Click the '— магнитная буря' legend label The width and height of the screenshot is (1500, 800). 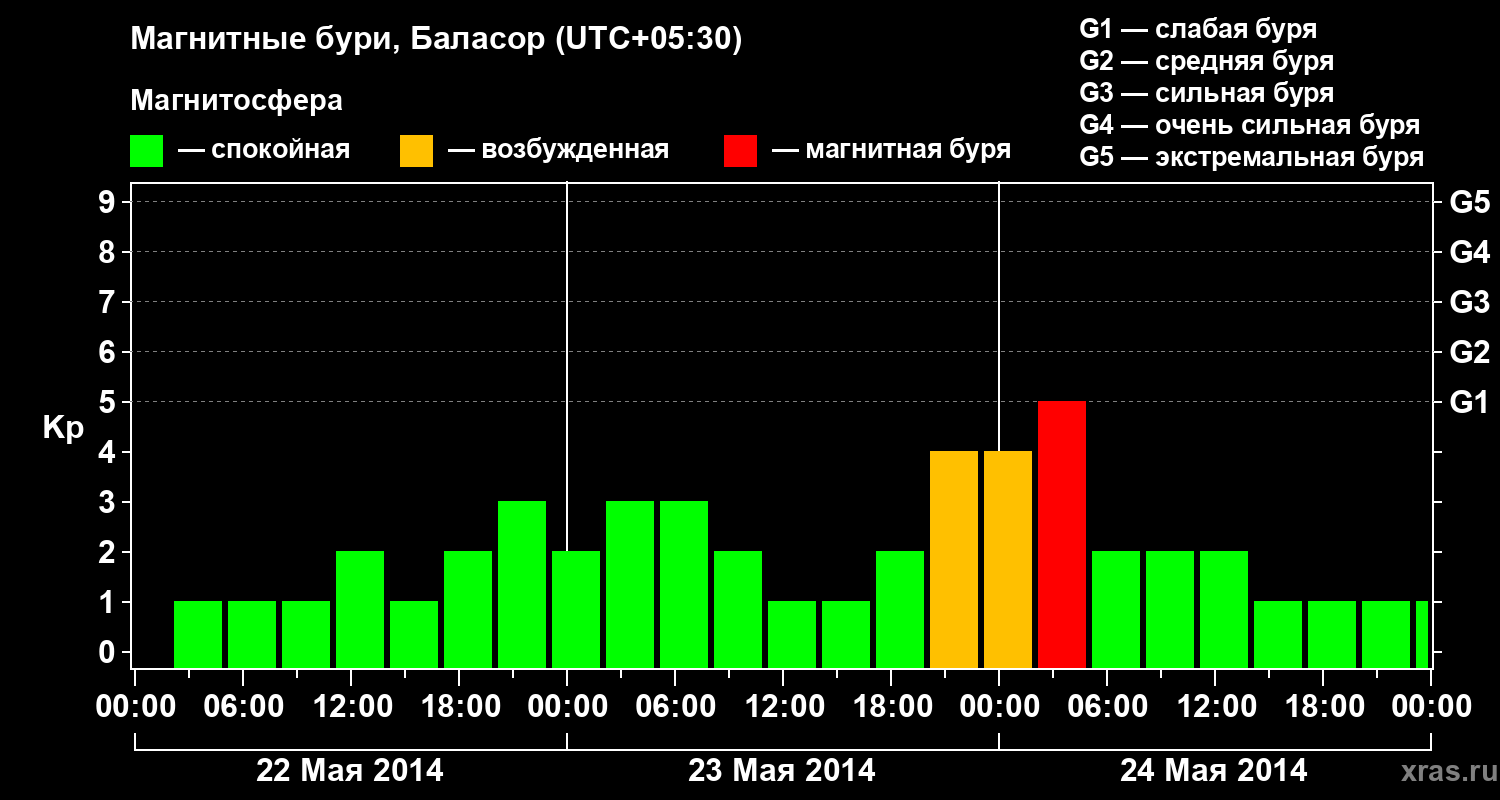891,151
